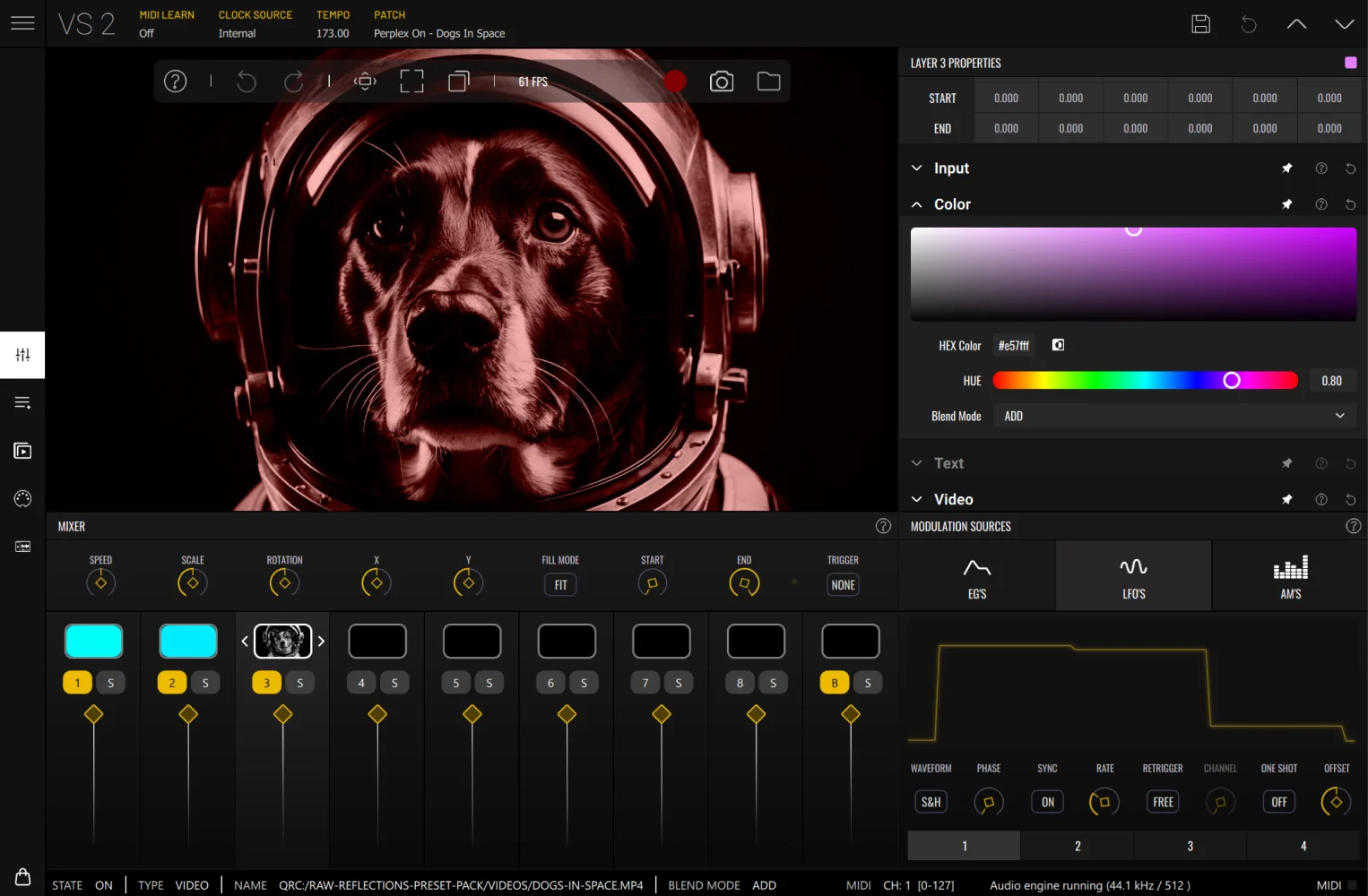Screen dimensions: 1368x896
Task: Take a snapshot with the camera icon
Action: [722, 82]
